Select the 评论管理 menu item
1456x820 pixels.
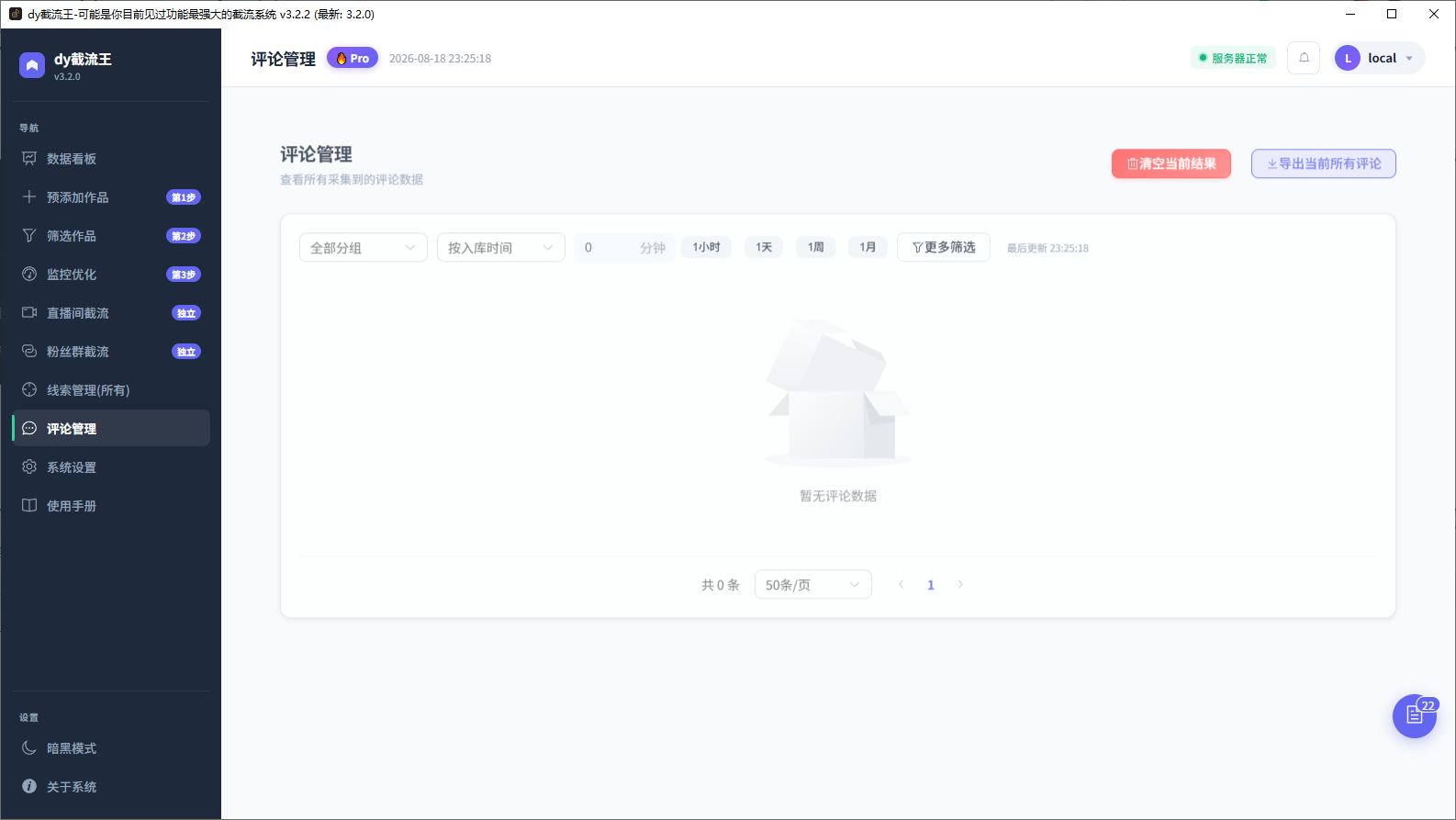[111, 429]
